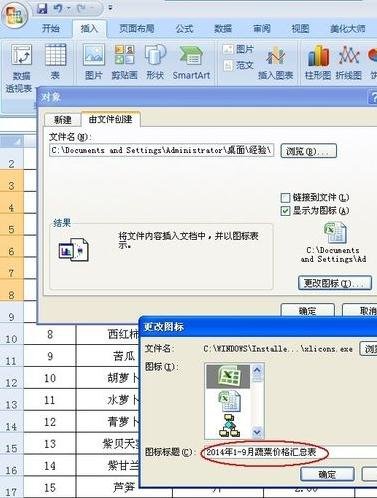Switch to the 插入 ribbon tab
This screenshot has width=377, height=498.
pos(89,29)
